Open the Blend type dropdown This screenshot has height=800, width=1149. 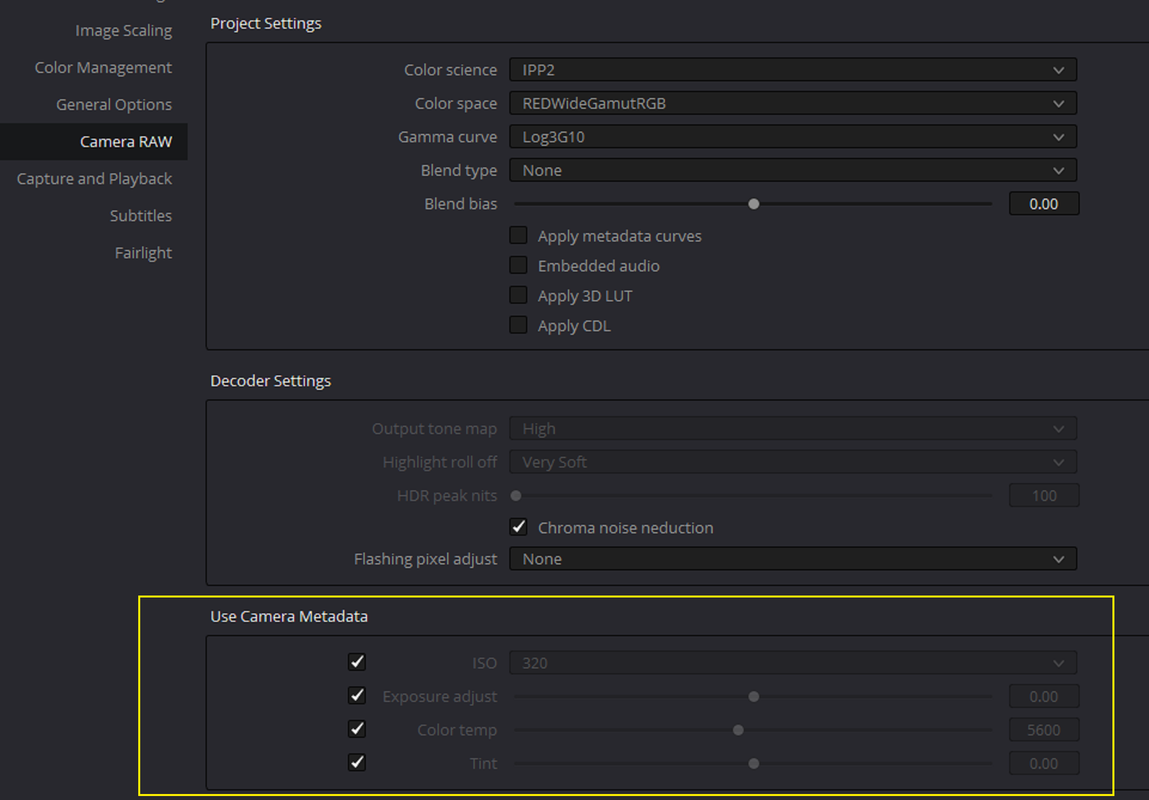[x=793, y=170]
